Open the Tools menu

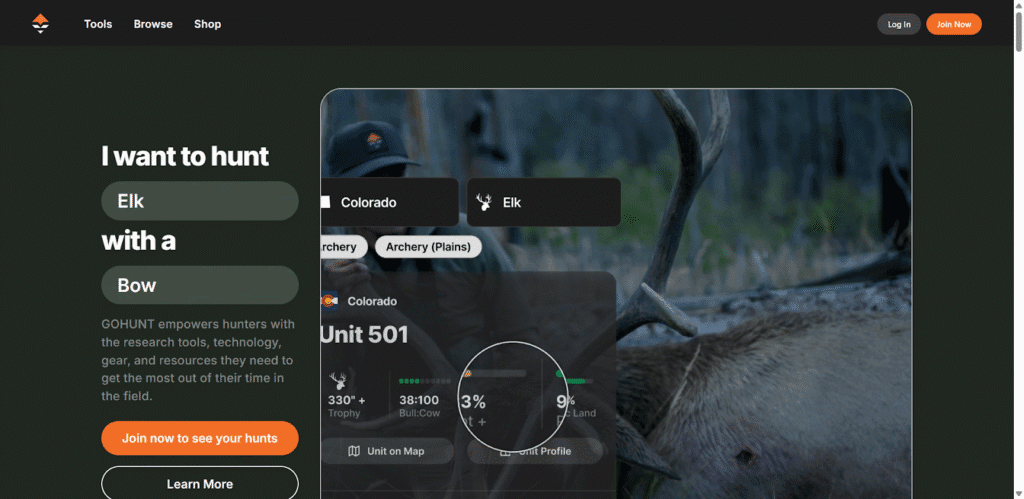(x=98, y=24)
